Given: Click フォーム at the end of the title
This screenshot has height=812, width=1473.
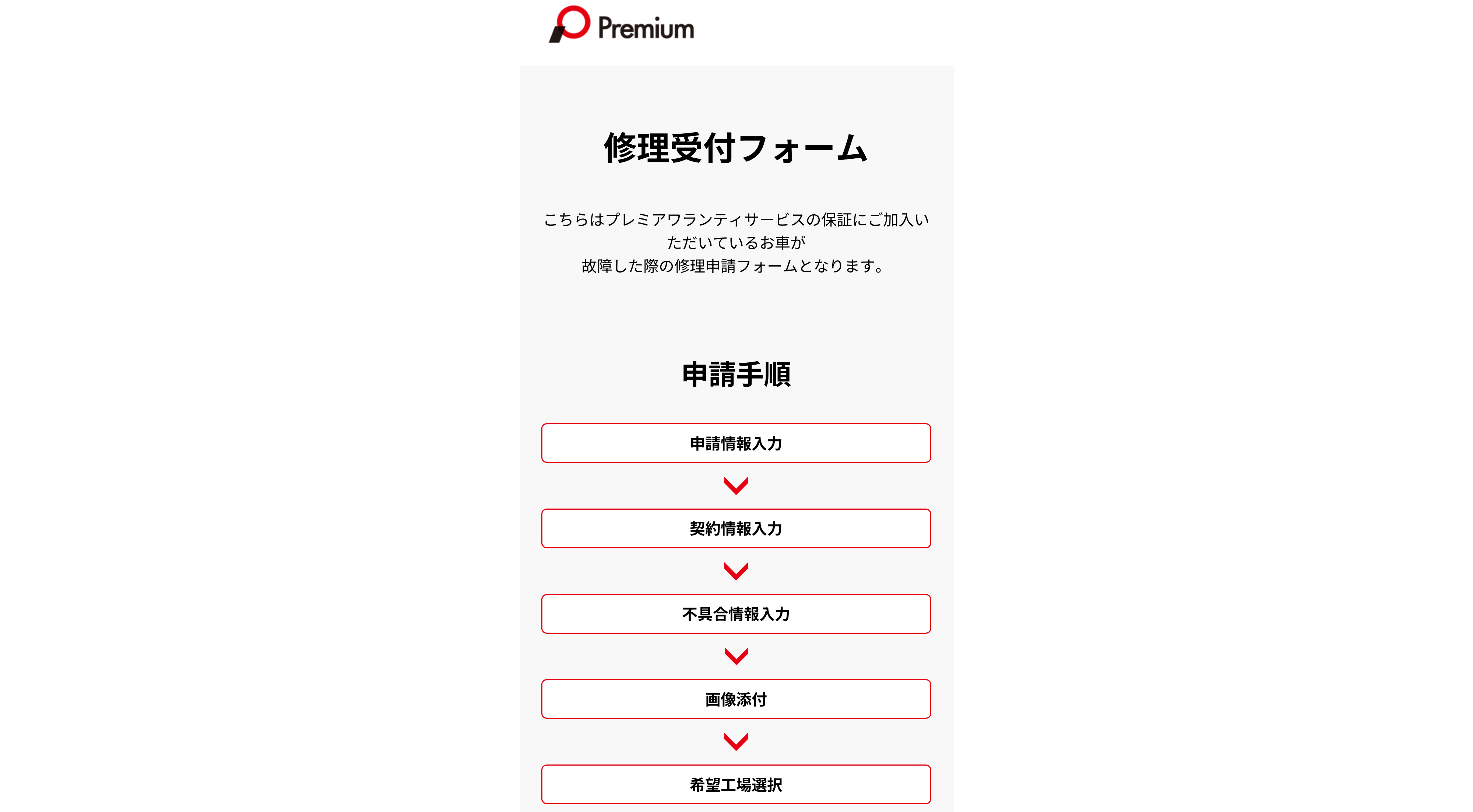Looking at the screenshot, I should click(803, 148).
